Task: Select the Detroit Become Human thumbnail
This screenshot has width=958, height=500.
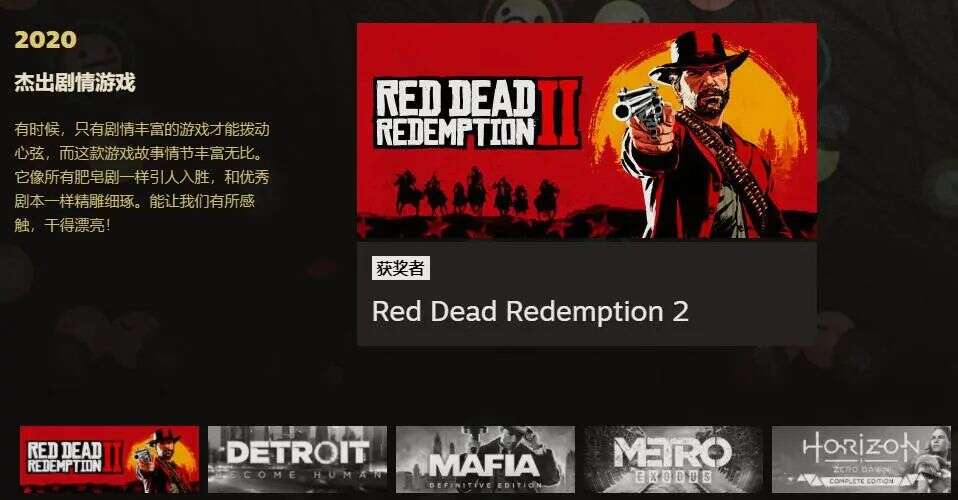Action: pos(298,460)
